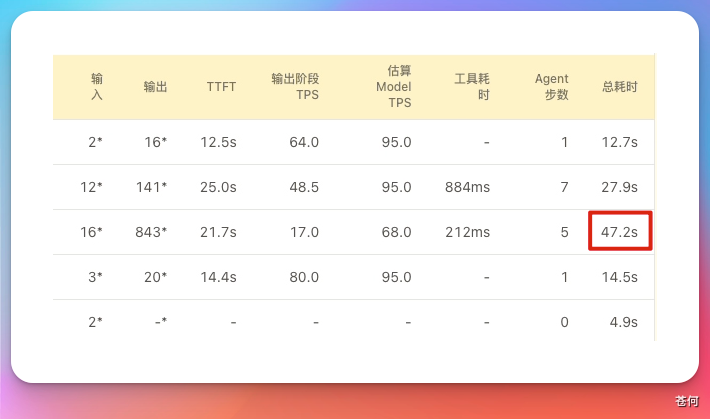Select the TTFT cell 12.5s
This screenshot has width=710, height=419.
point(218,142)
